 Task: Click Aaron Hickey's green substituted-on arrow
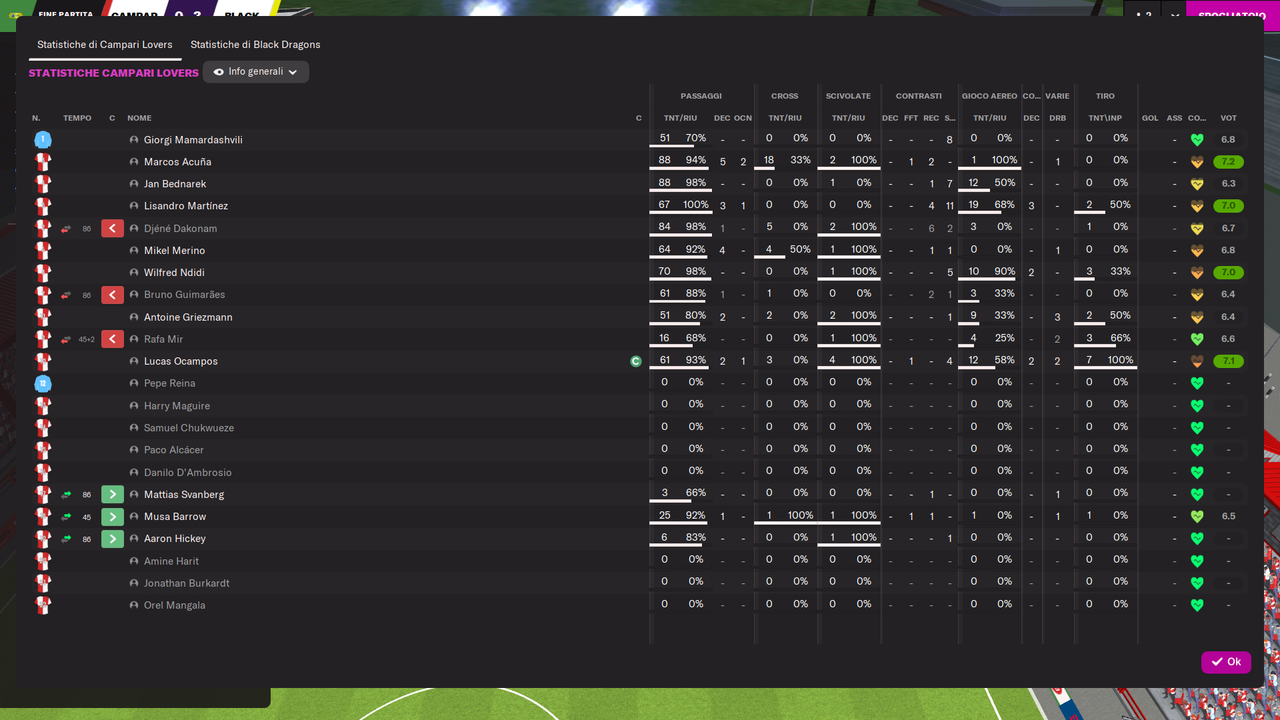(113, 539)
